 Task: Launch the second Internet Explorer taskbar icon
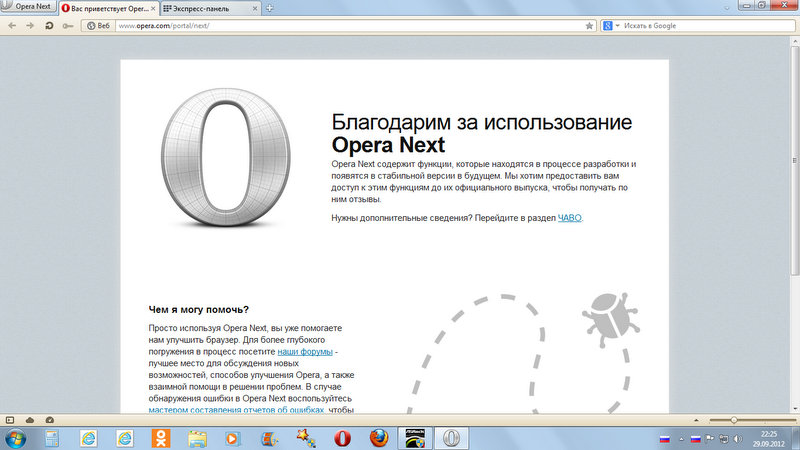click(x=124, y=438)
